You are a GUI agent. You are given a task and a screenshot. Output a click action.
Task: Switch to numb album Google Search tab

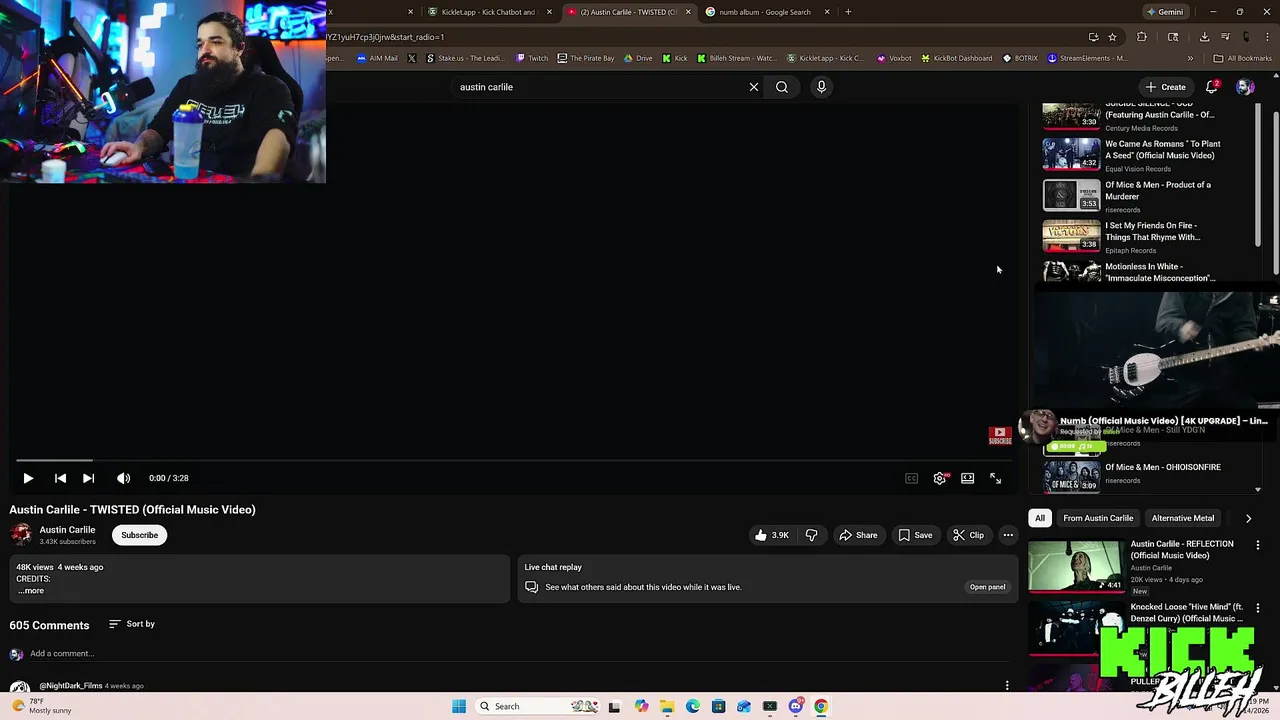(765, 12)
